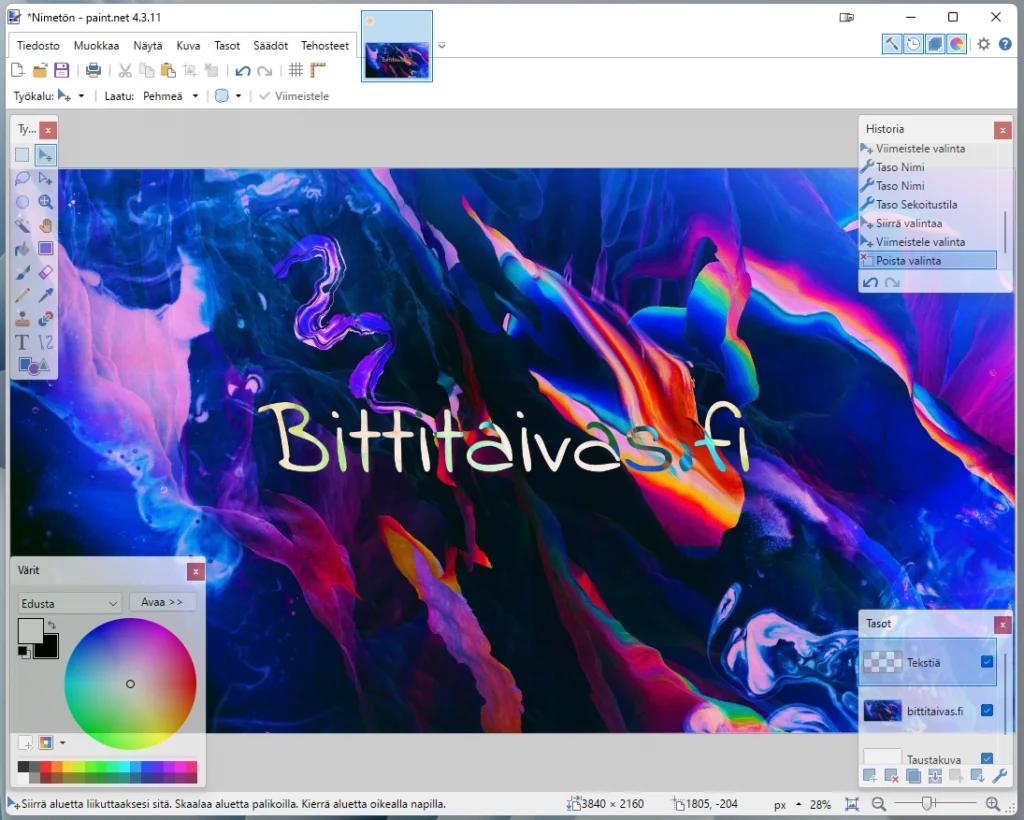Select the Pan hand tool

coord(46,225)
